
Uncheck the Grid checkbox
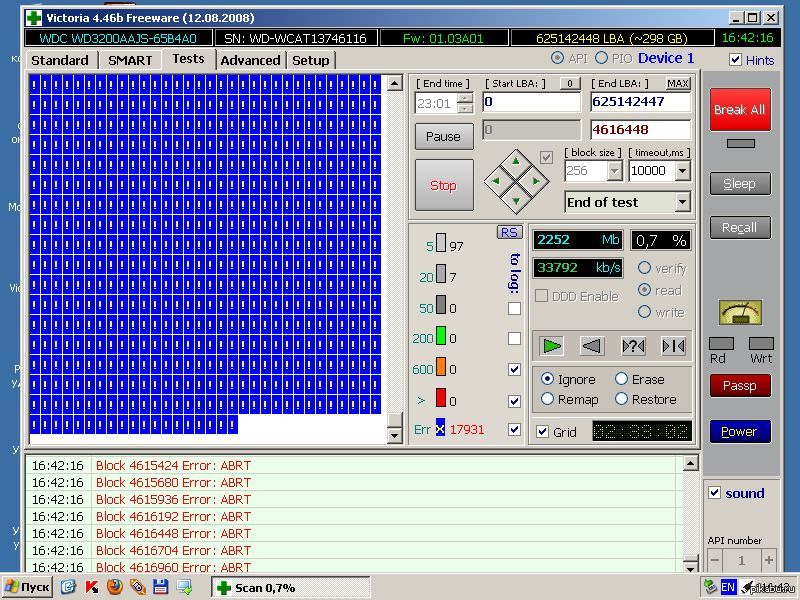(x=542, y=432)
